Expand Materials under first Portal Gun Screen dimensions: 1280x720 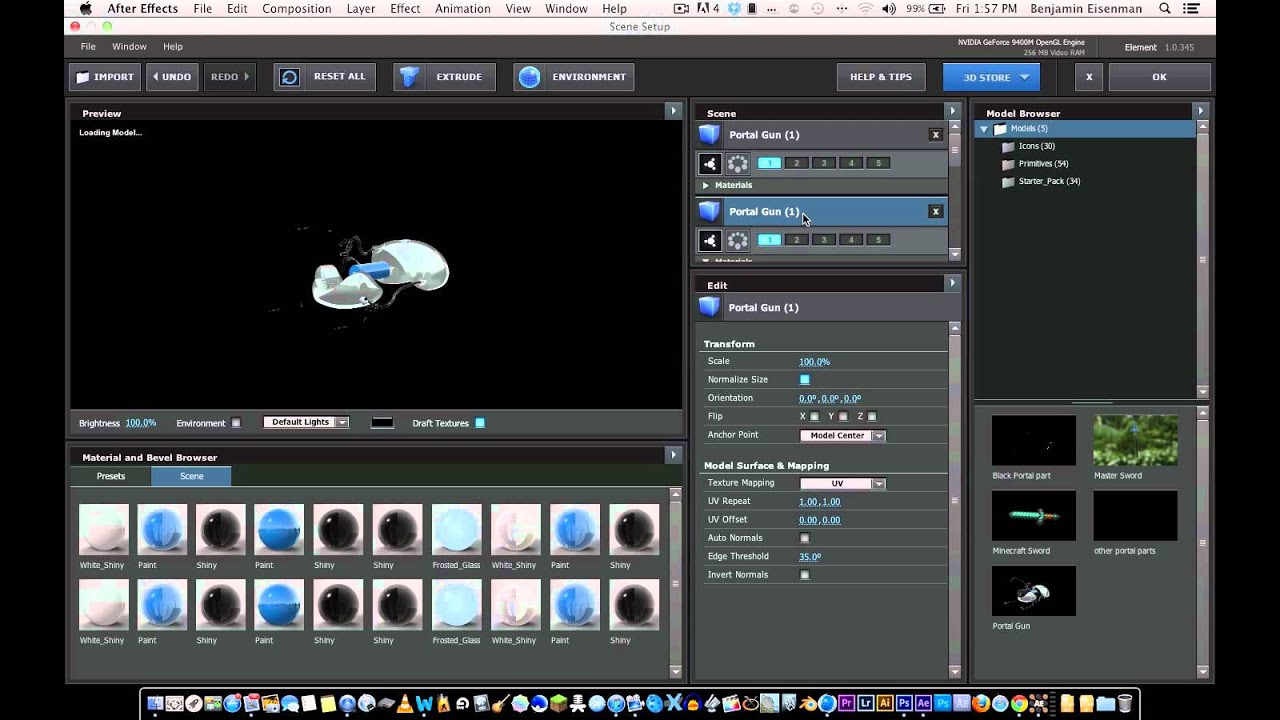click(705, 185)
